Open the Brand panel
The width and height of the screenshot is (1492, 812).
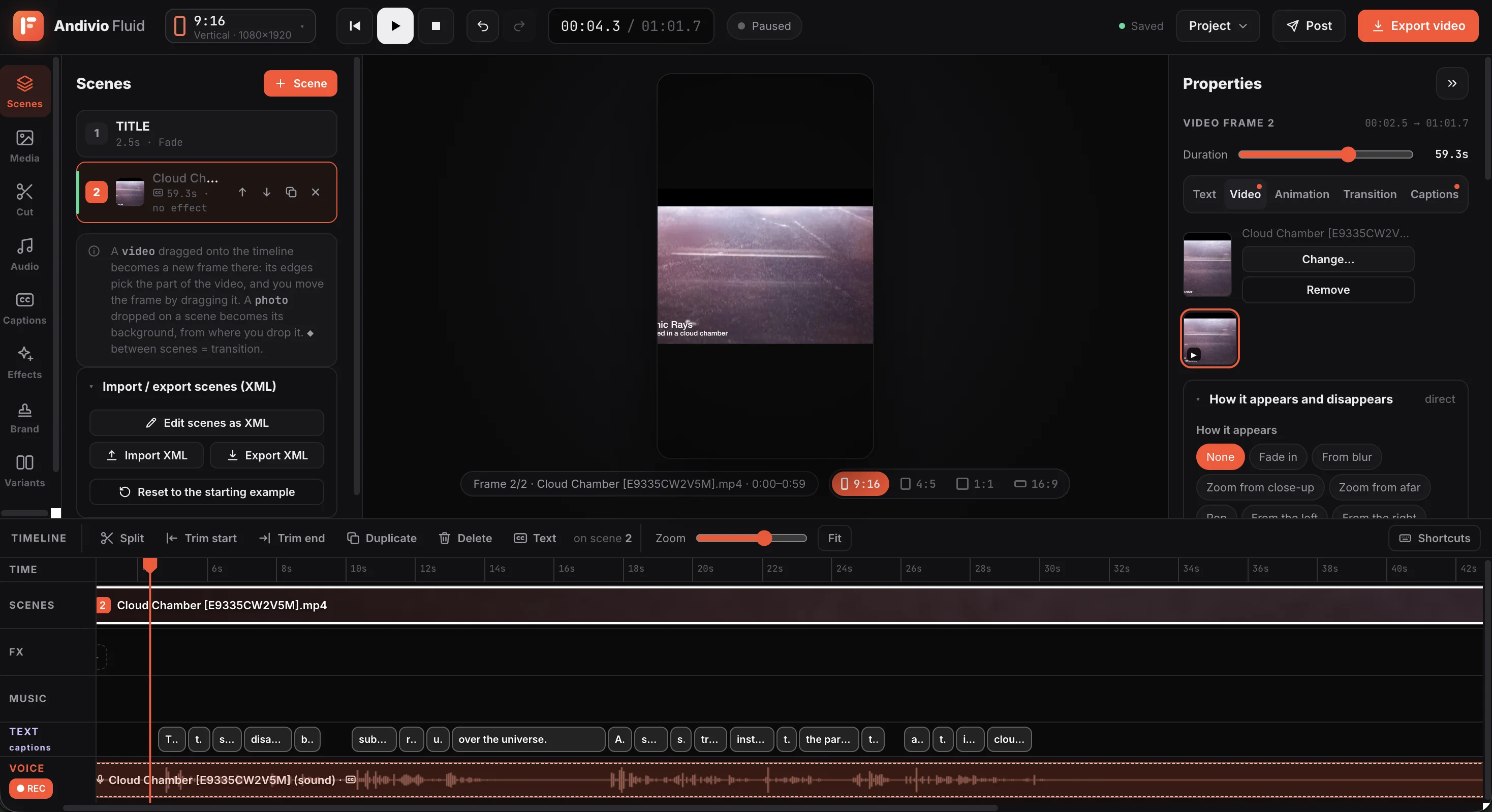[x=25, y=417]
